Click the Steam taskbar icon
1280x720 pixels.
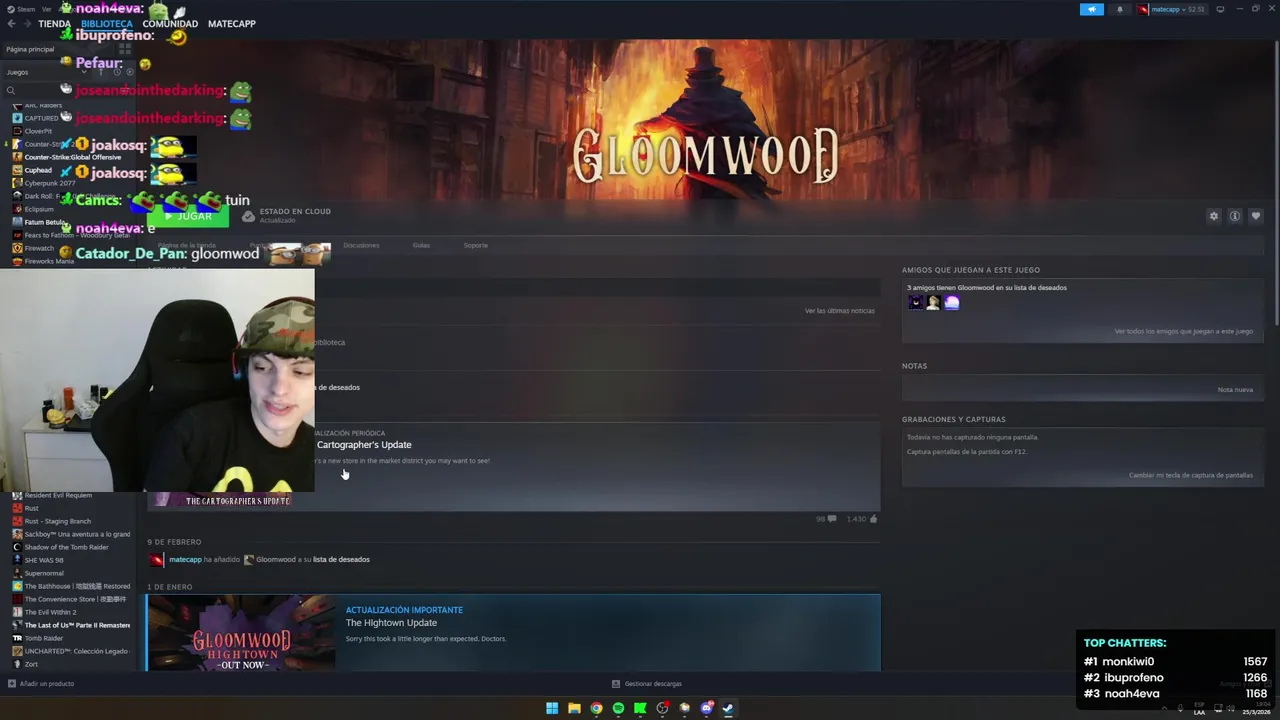728,708
